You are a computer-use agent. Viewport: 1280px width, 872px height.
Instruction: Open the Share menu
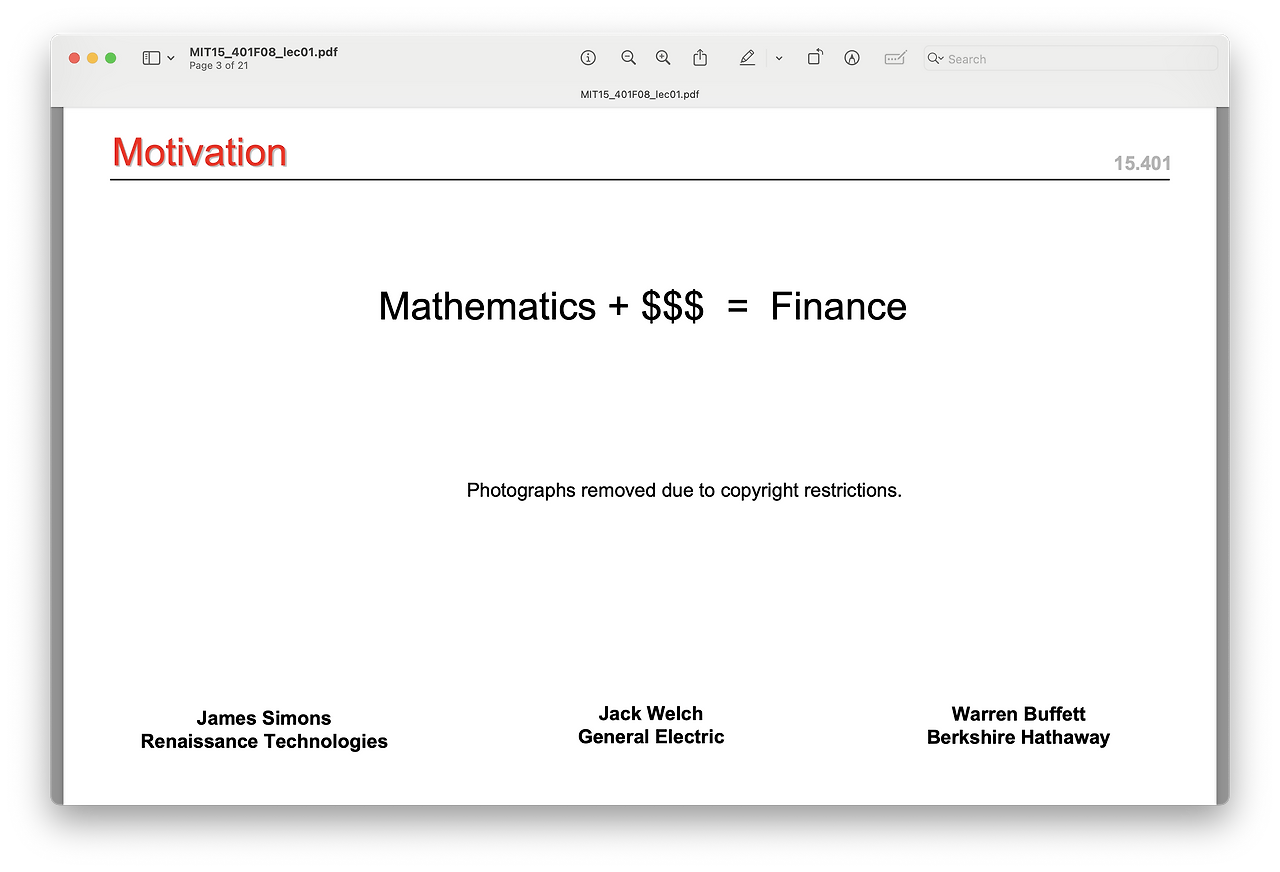click(700, 58)
